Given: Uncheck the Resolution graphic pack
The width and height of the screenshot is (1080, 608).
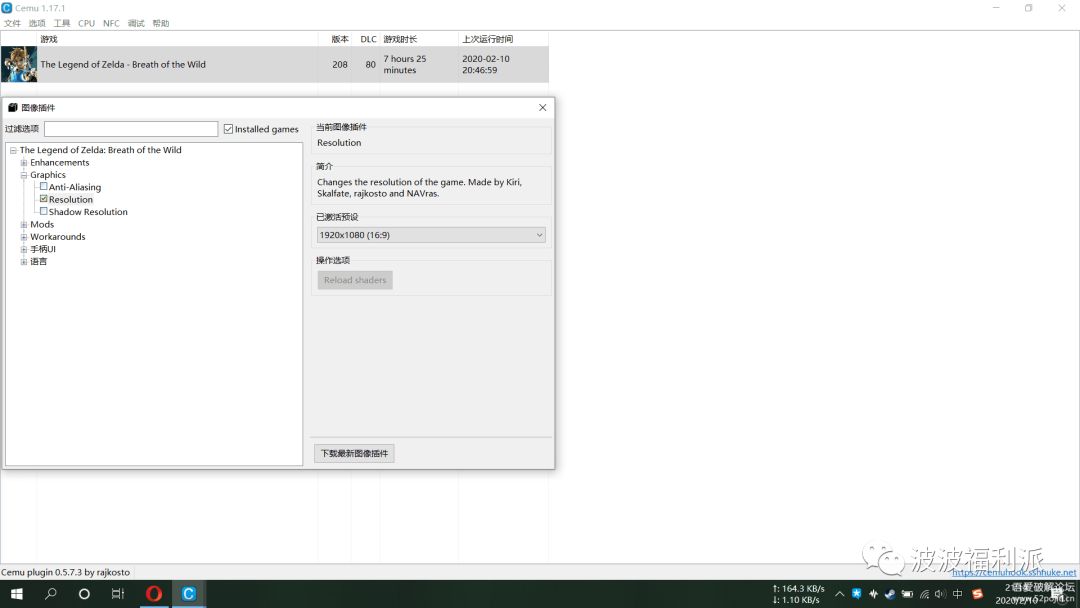Looking at the screenshot, I should 43,198.
